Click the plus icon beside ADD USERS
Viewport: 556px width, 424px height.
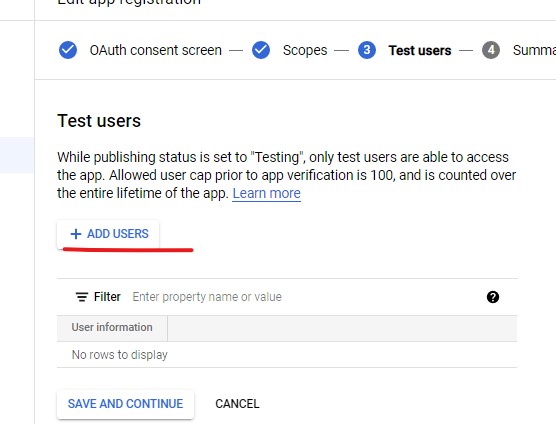coord(76,234)
